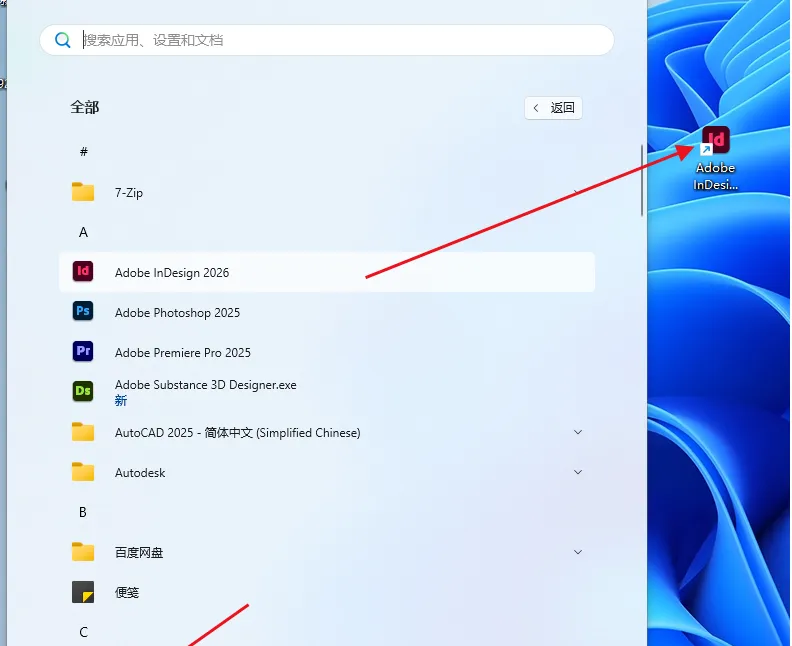Expand the 百度网盘 folder chevron
The image size is (792, 646).
tap(578, 552)
